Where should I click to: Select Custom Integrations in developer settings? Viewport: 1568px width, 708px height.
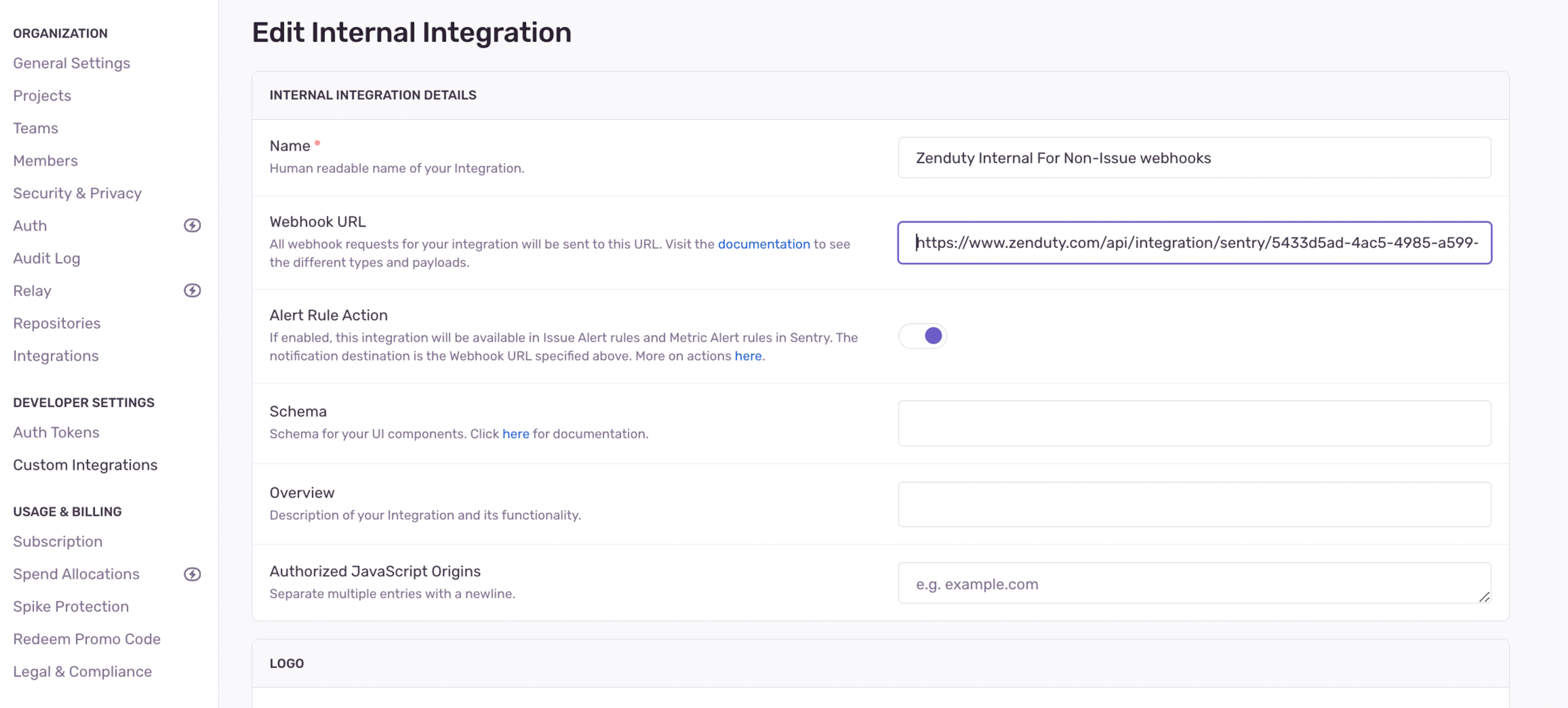(85, 465)
